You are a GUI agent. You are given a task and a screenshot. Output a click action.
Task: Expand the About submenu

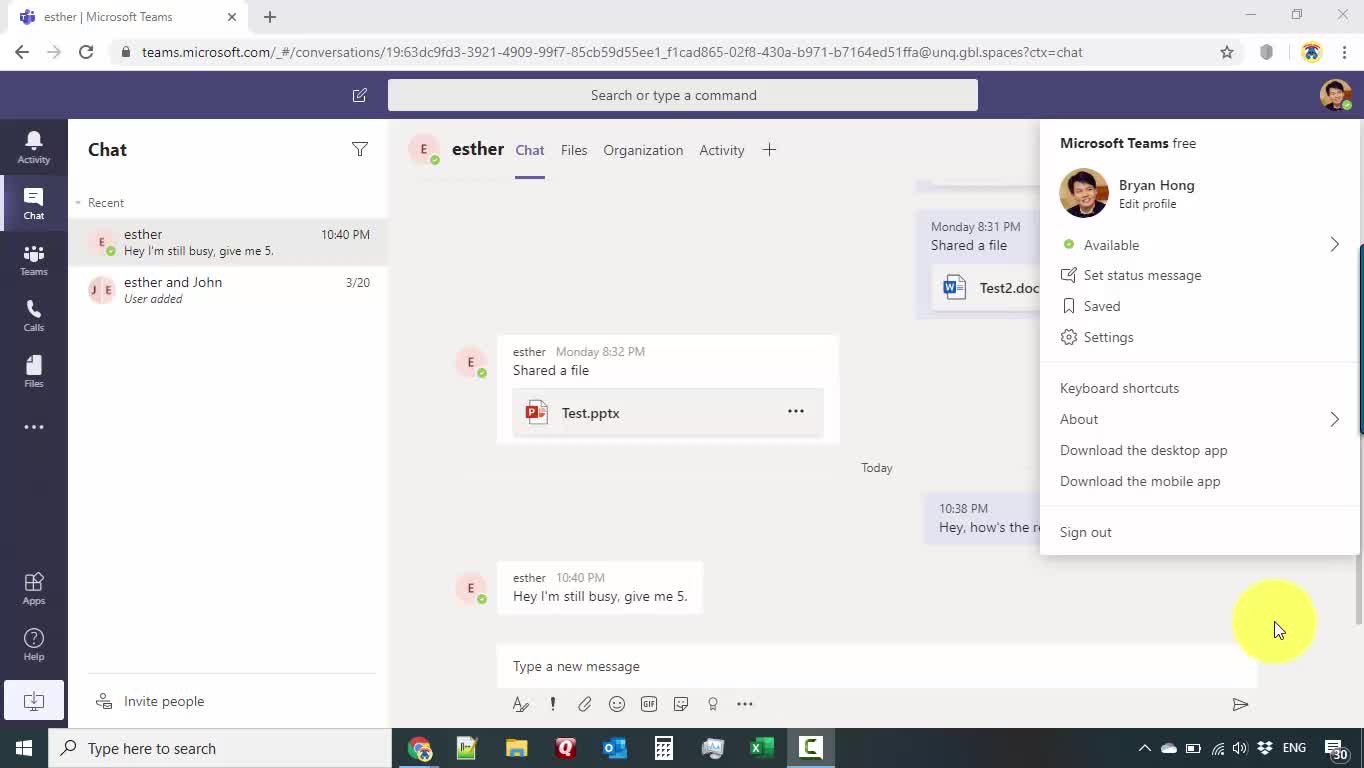[1333, 419]
